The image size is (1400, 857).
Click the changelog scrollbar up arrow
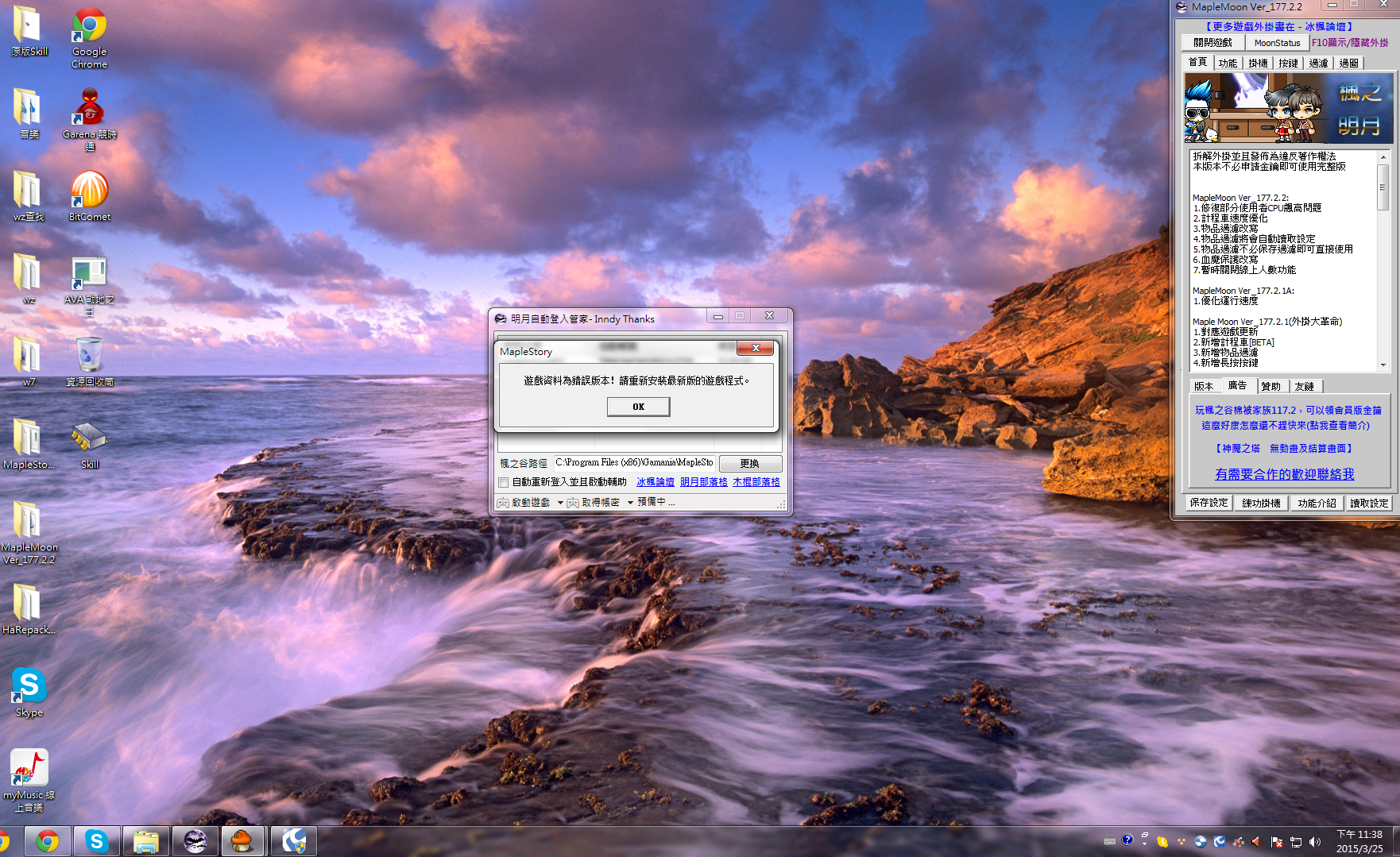point(1383,156)
